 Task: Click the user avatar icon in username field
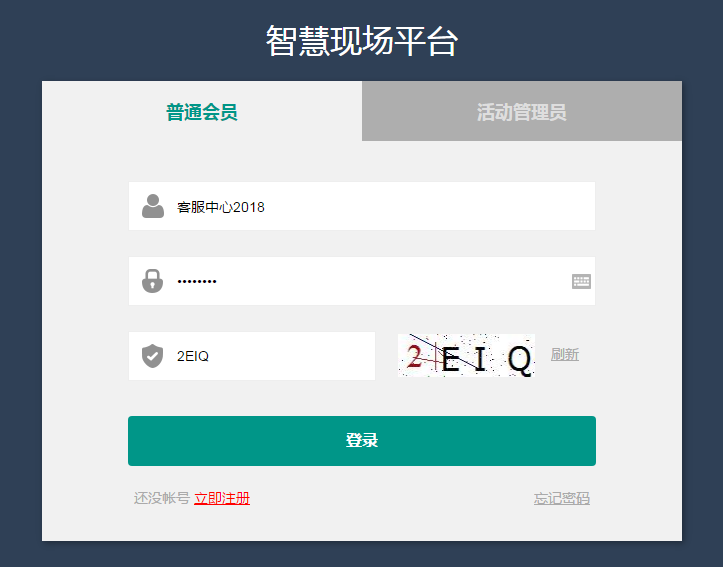click(x=153, y=206)
